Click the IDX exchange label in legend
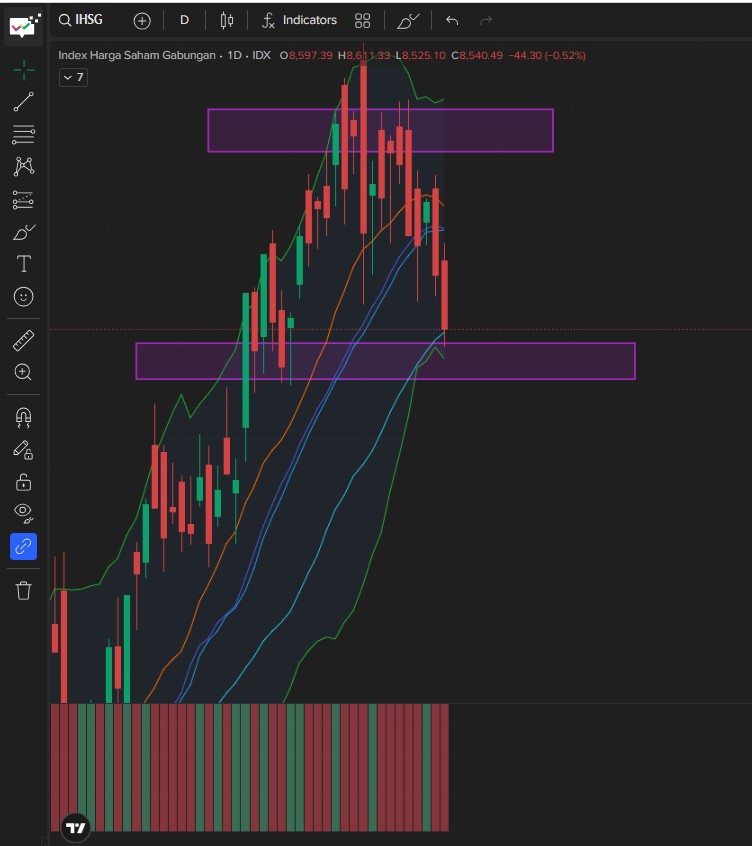 coord(262,55)
